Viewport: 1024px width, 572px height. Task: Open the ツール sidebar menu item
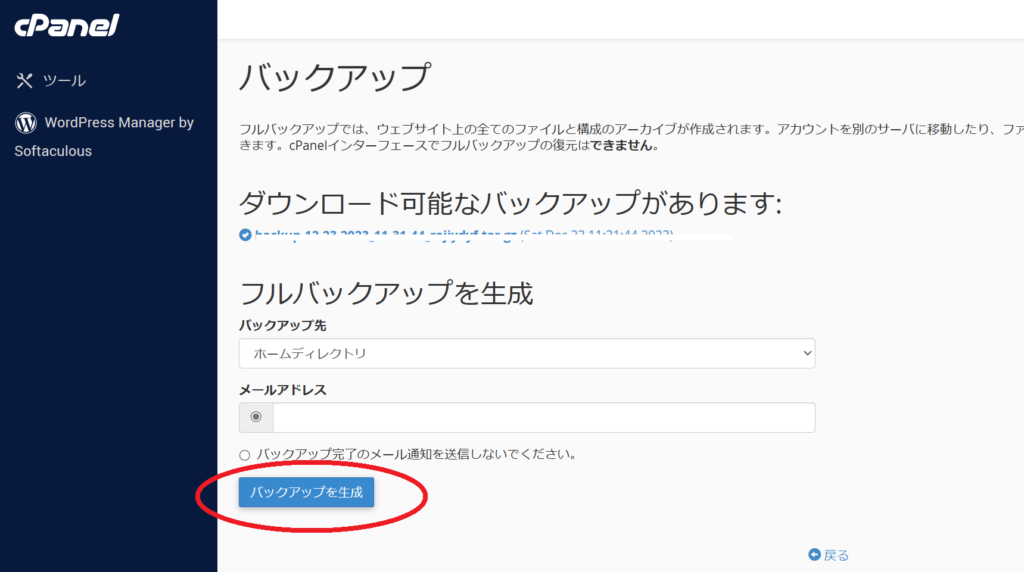pos(64,81)
